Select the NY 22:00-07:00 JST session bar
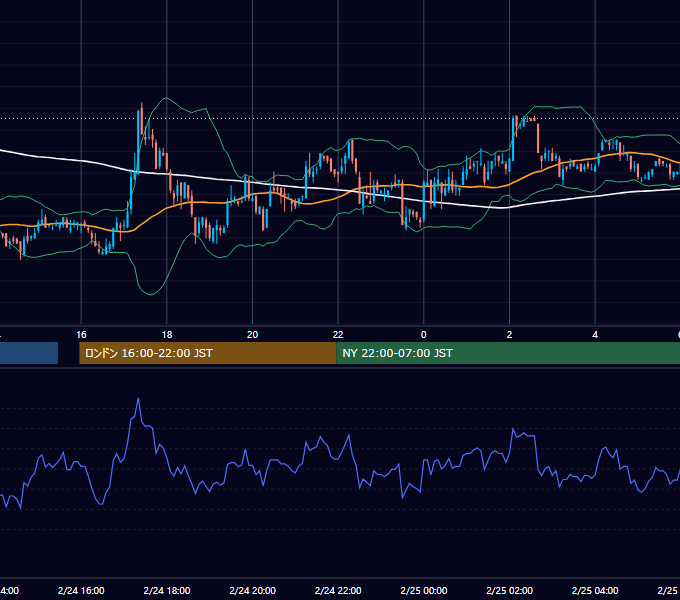 pos(508,353)
